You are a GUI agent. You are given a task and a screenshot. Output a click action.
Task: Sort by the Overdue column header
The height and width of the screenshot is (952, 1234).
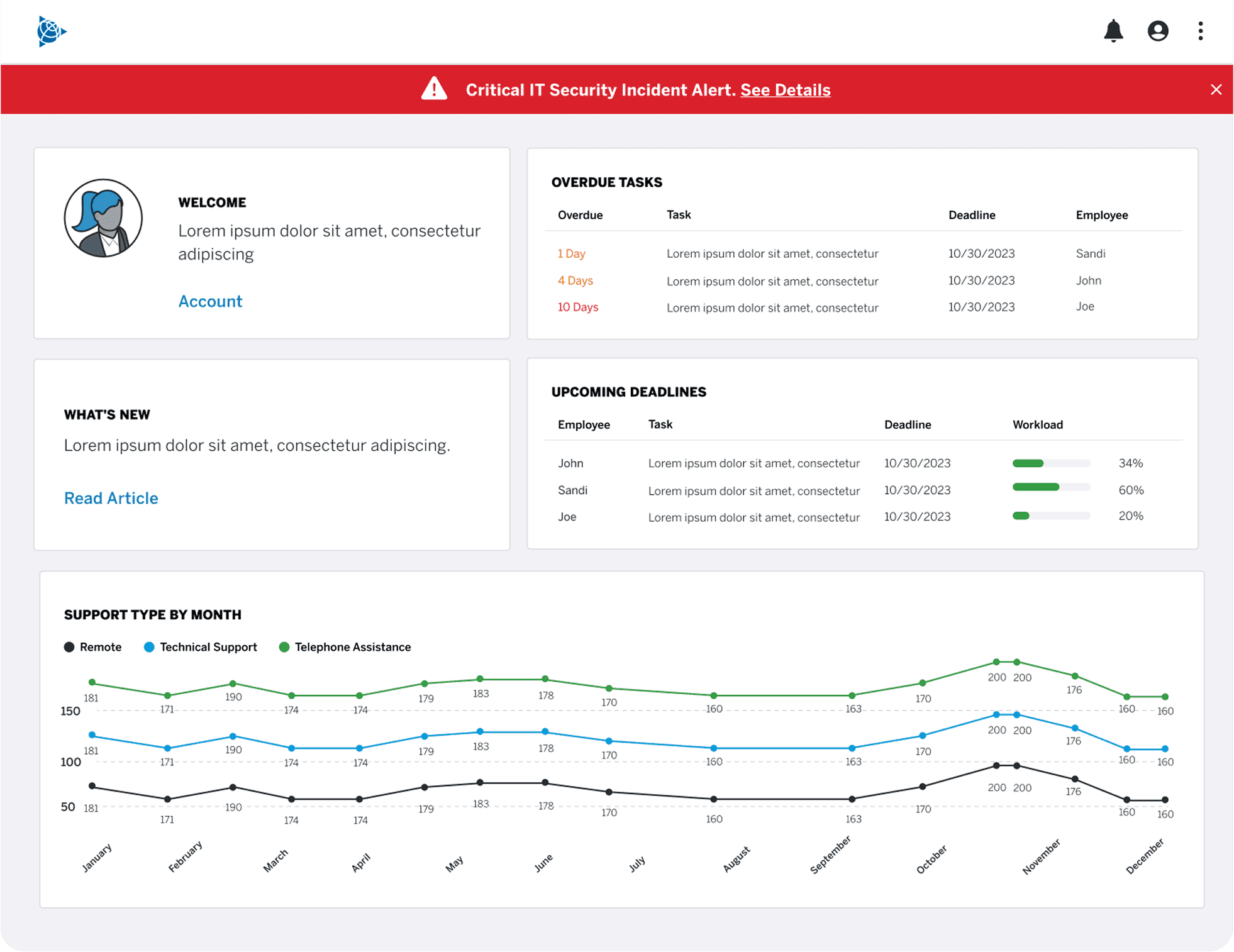[580, 215]
